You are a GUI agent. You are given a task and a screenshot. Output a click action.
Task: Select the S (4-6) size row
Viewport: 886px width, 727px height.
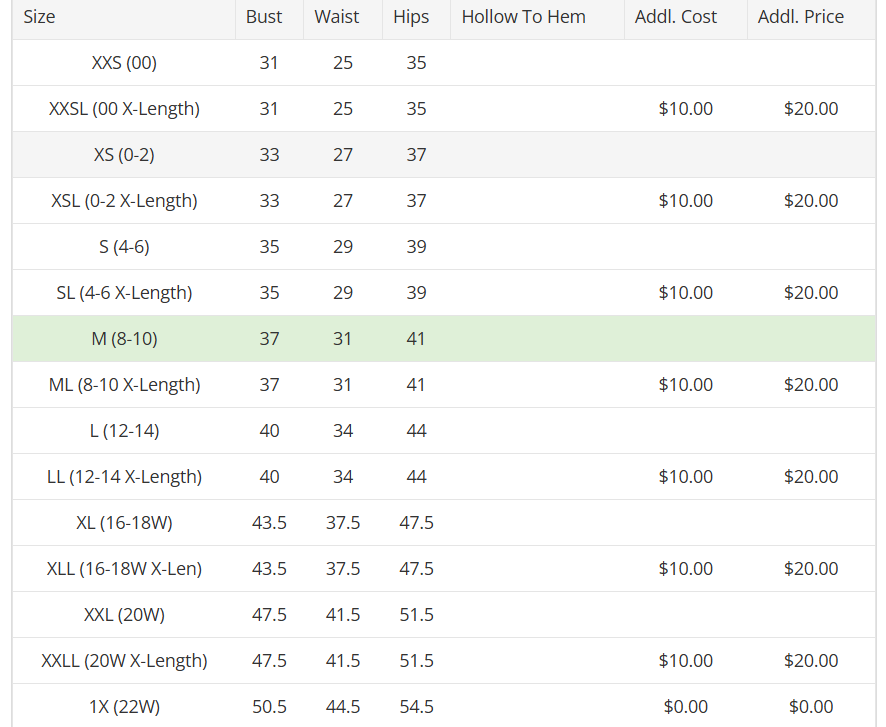point(444,247)
